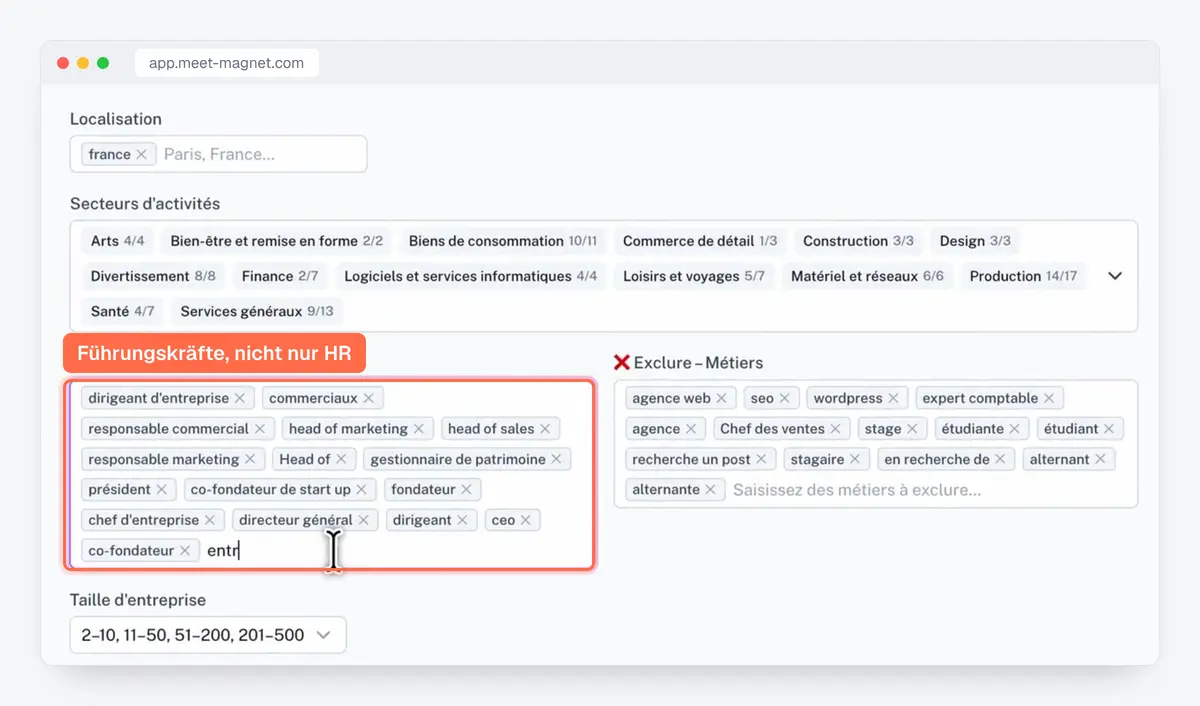Remove the excluded expert comptable tag
1200x706 pixels.
(x=1049, y=398)
